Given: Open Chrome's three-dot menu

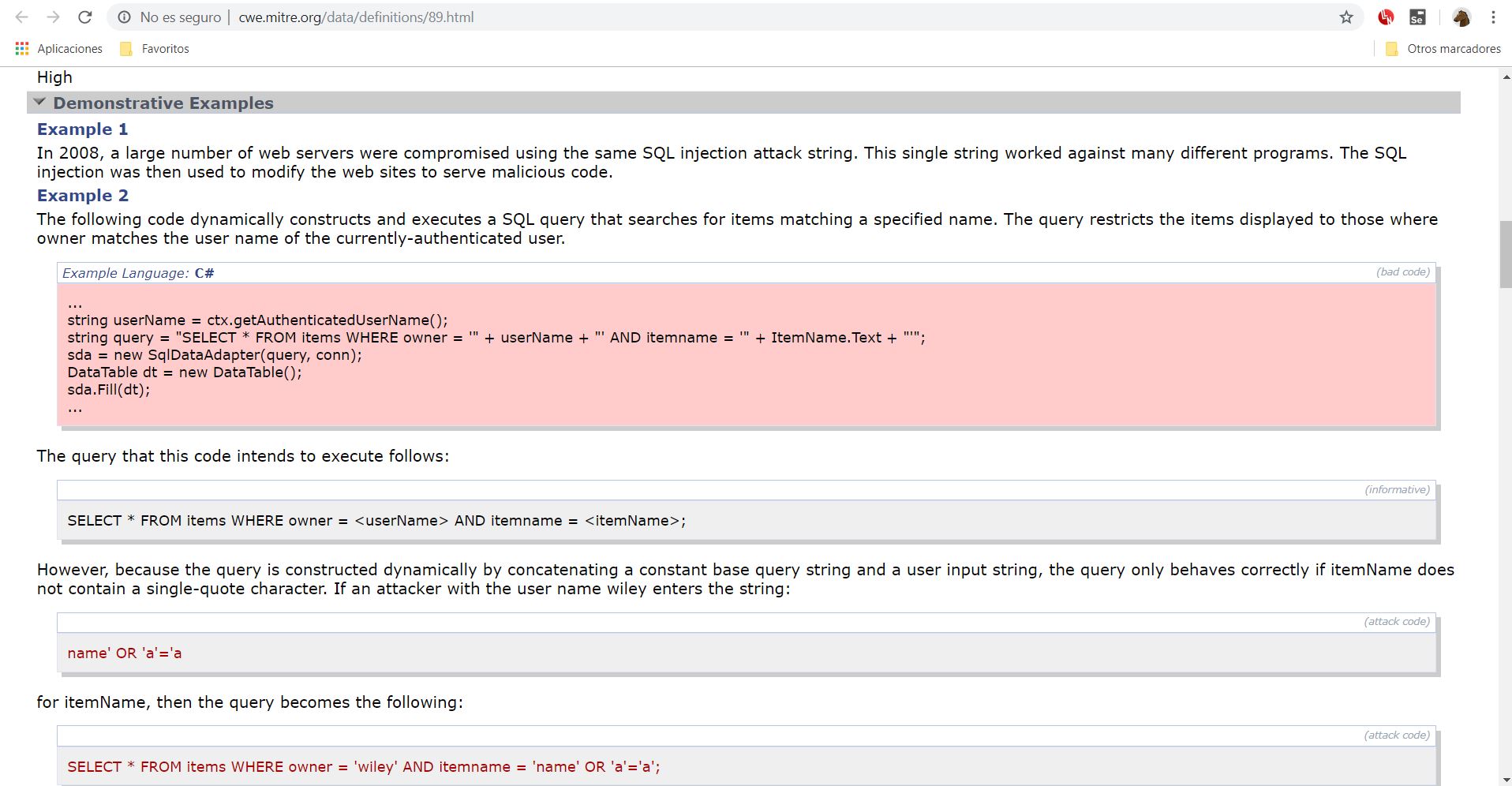Looking at the screenshot, I should (x=1493, y=17).
